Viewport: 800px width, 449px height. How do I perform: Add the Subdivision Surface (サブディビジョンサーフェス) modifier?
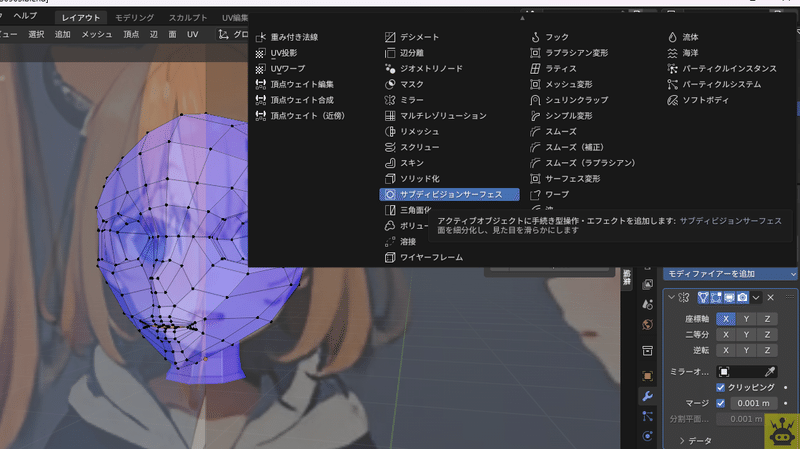(x=449, y=194)
